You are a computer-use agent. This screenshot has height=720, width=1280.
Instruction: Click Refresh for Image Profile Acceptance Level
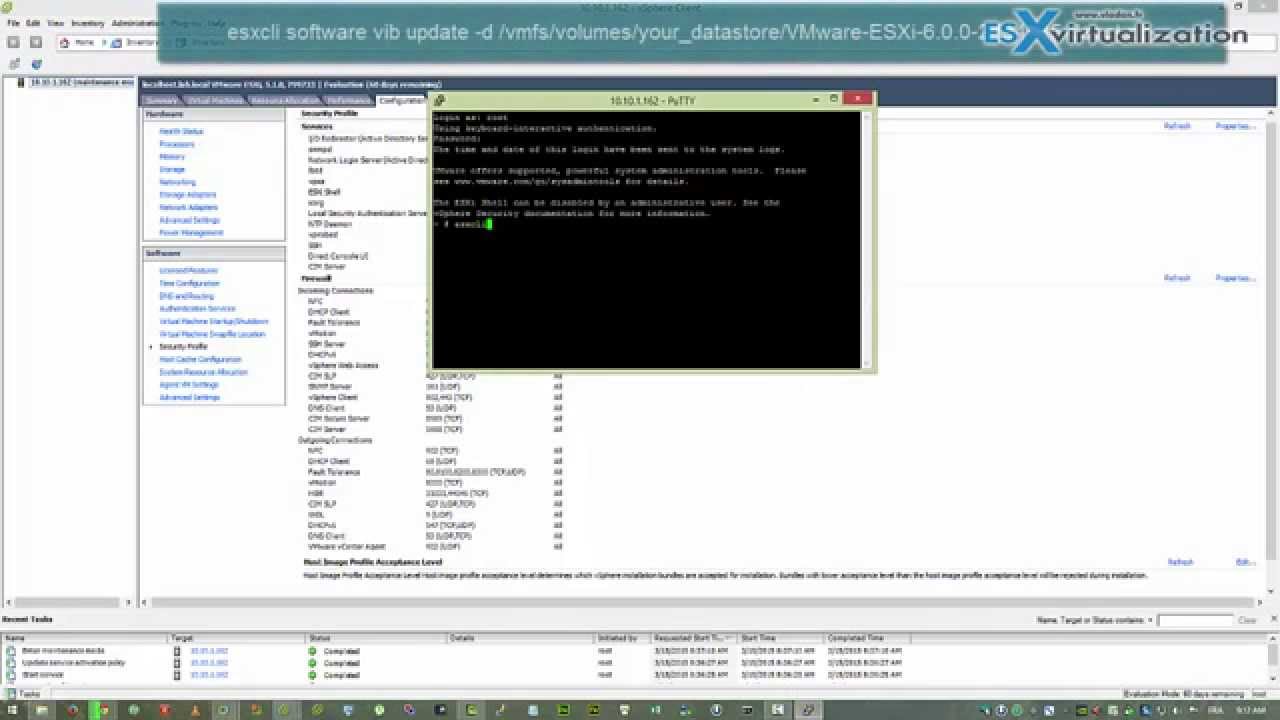(1180, 562)
